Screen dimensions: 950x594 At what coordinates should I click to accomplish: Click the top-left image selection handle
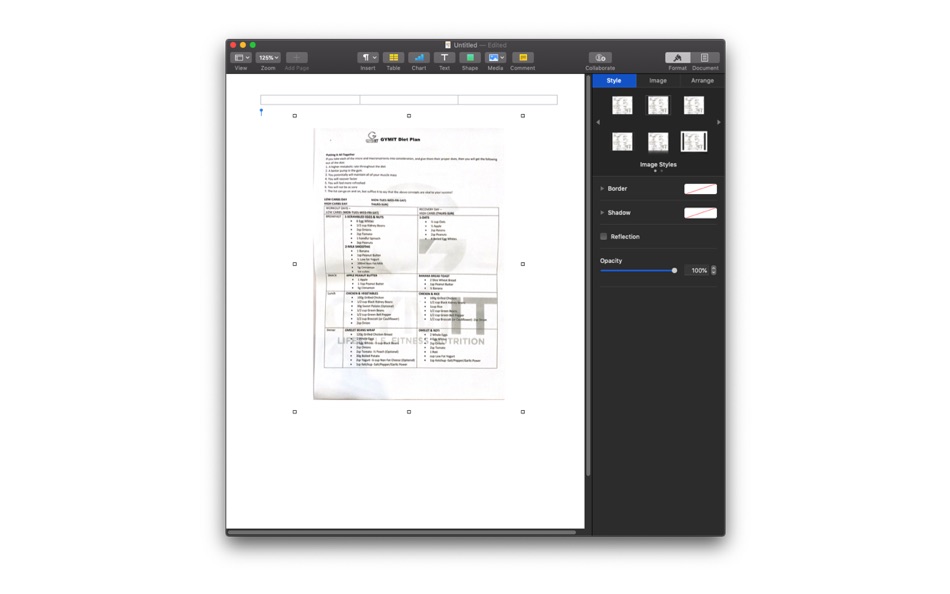[x=295, y=116]
